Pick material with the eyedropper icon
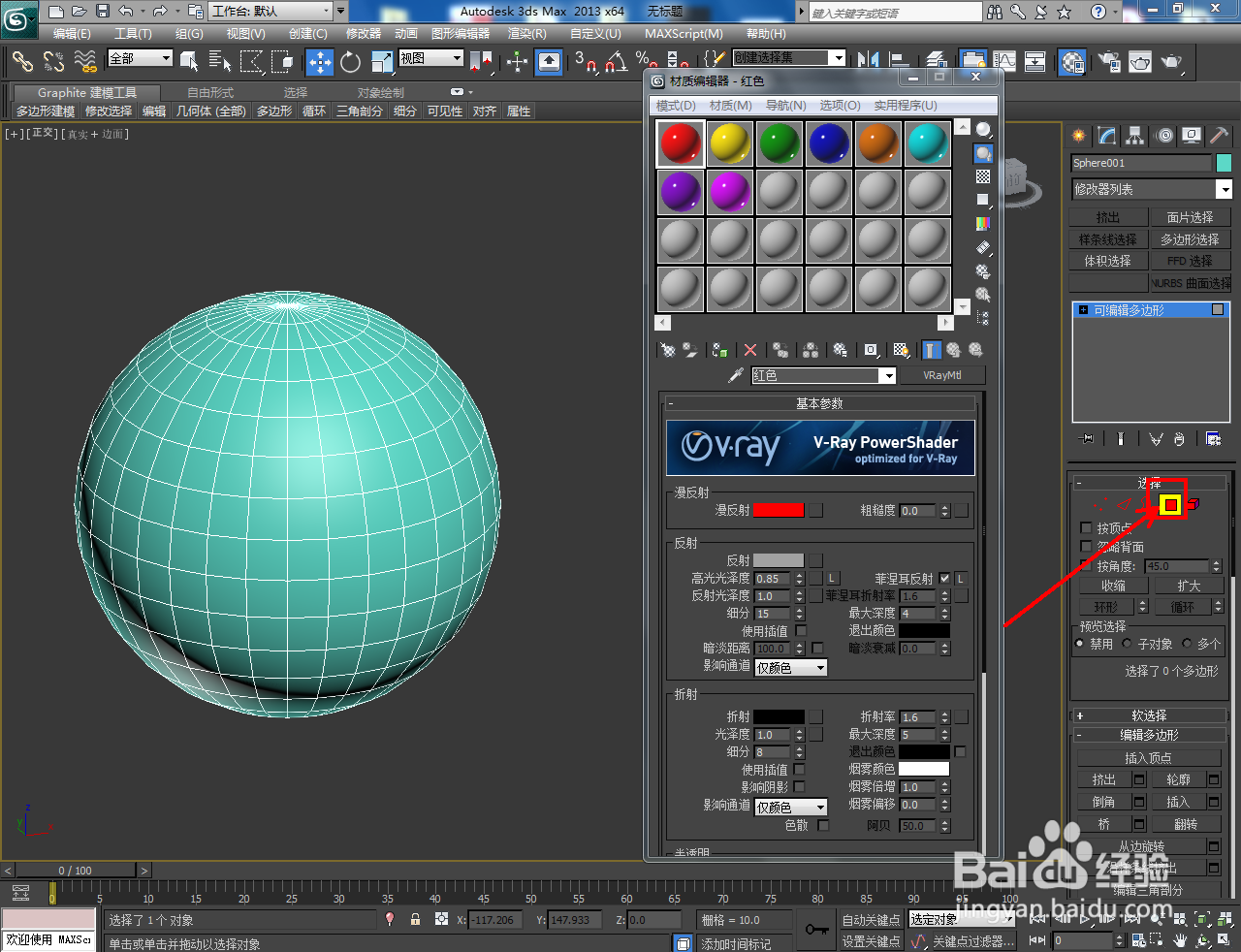Screen dimensions: 1241x952 click(x=736, y=375)
